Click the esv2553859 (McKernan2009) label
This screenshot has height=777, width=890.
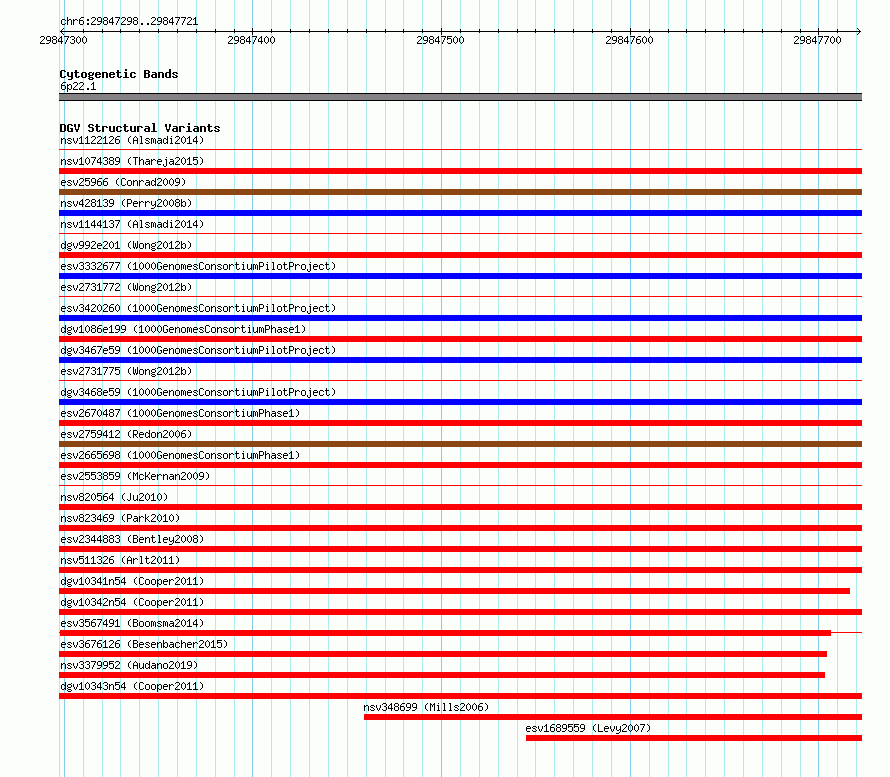[x=135, y=476]
